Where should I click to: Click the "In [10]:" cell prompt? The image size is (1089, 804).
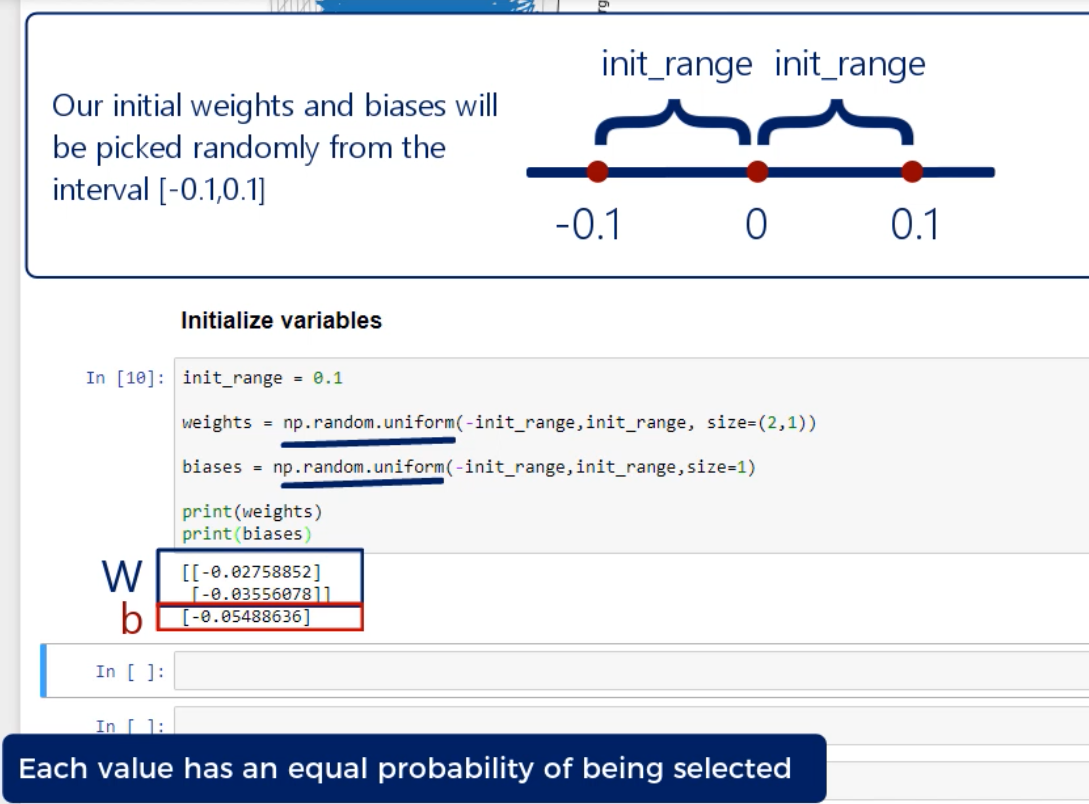126,378
